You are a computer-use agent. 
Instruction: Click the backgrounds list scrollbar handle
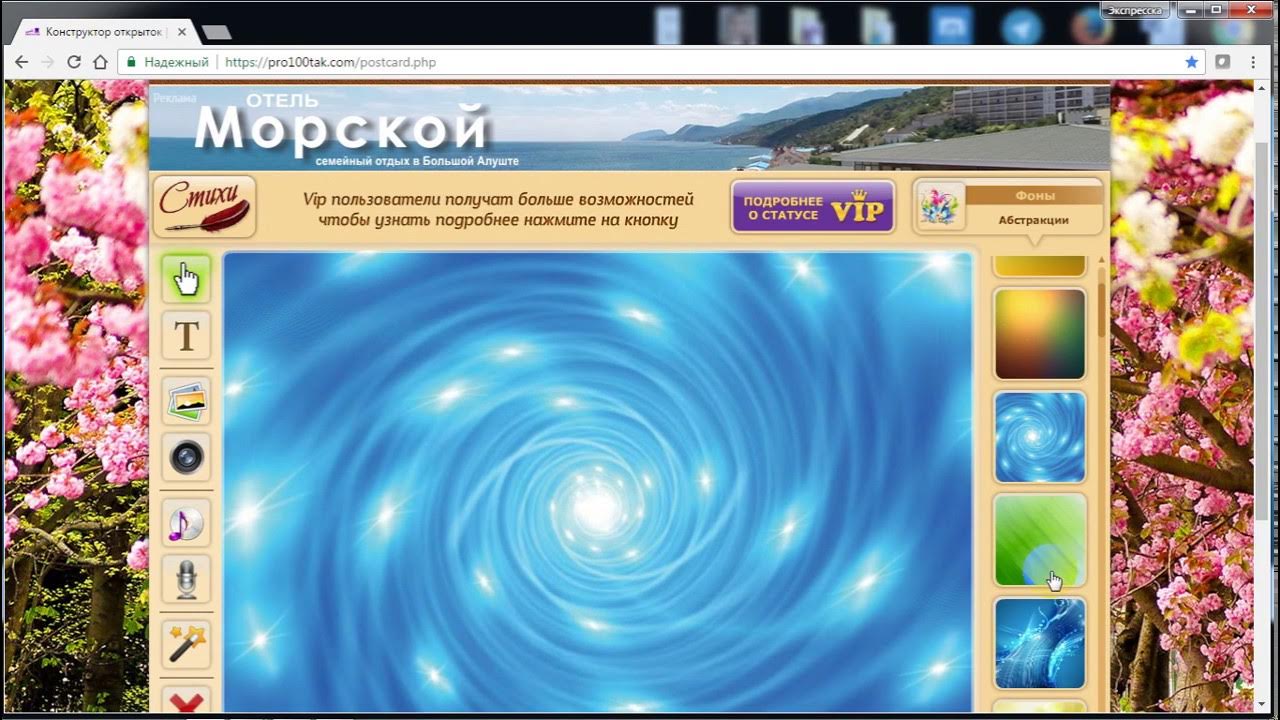pyautogui.click(x=1101, y=309)
